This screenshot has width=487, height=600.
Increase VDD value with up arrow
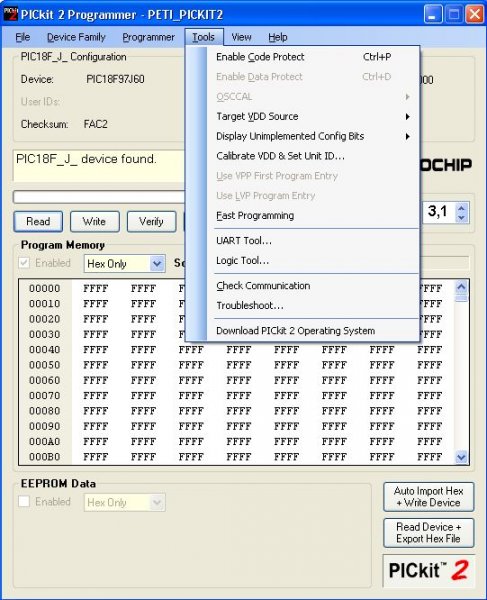tap(462, 209)
